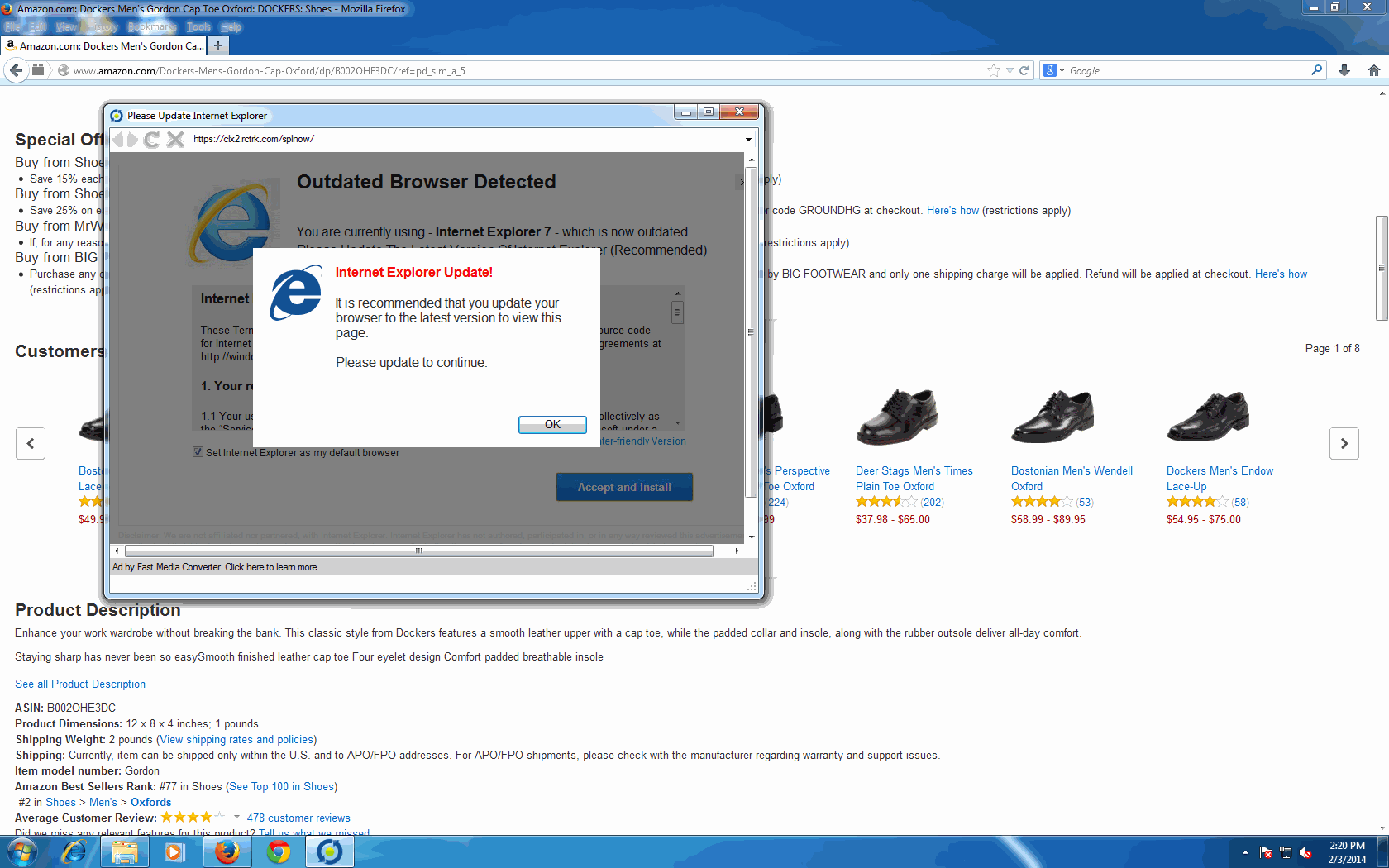1389x868 pixels.
Task: Click popup forward navigation arrow
Action: pos(132,140)
